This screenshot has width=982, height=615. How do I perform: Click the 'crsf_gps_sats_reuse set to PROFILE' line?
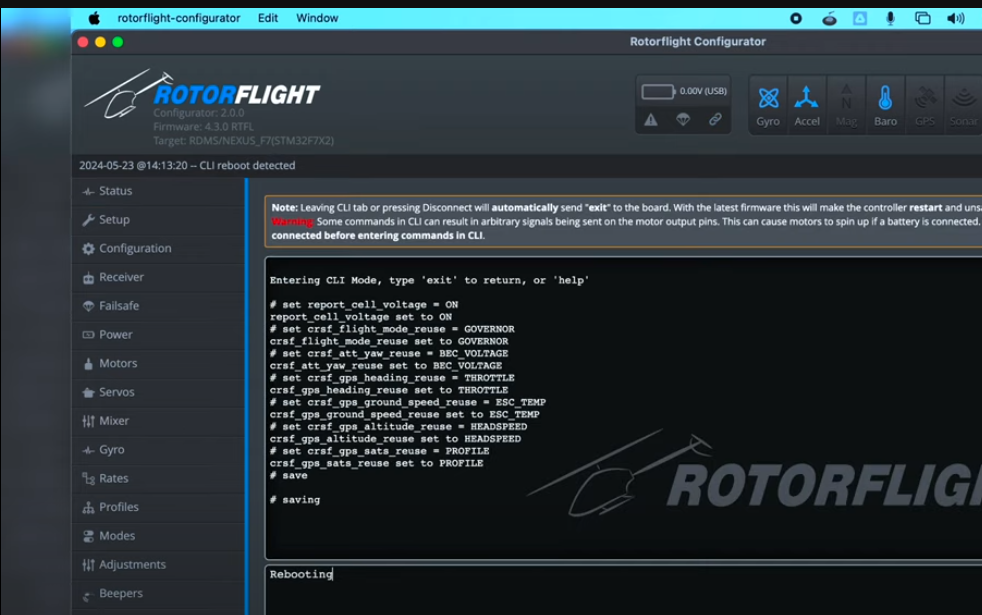[x=376, y=463]
